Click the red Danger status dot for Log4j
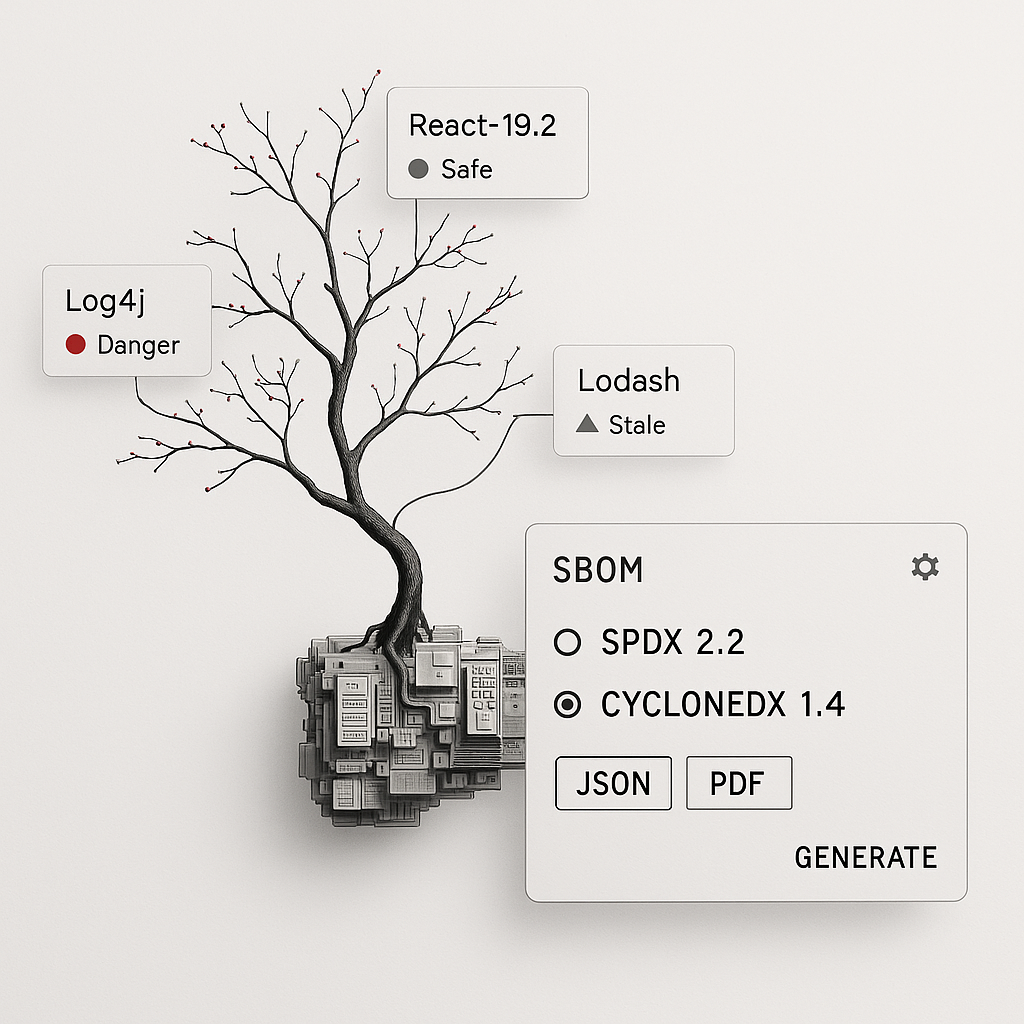This screenshot has width=1024, height=1024. [x=74, y=346]
